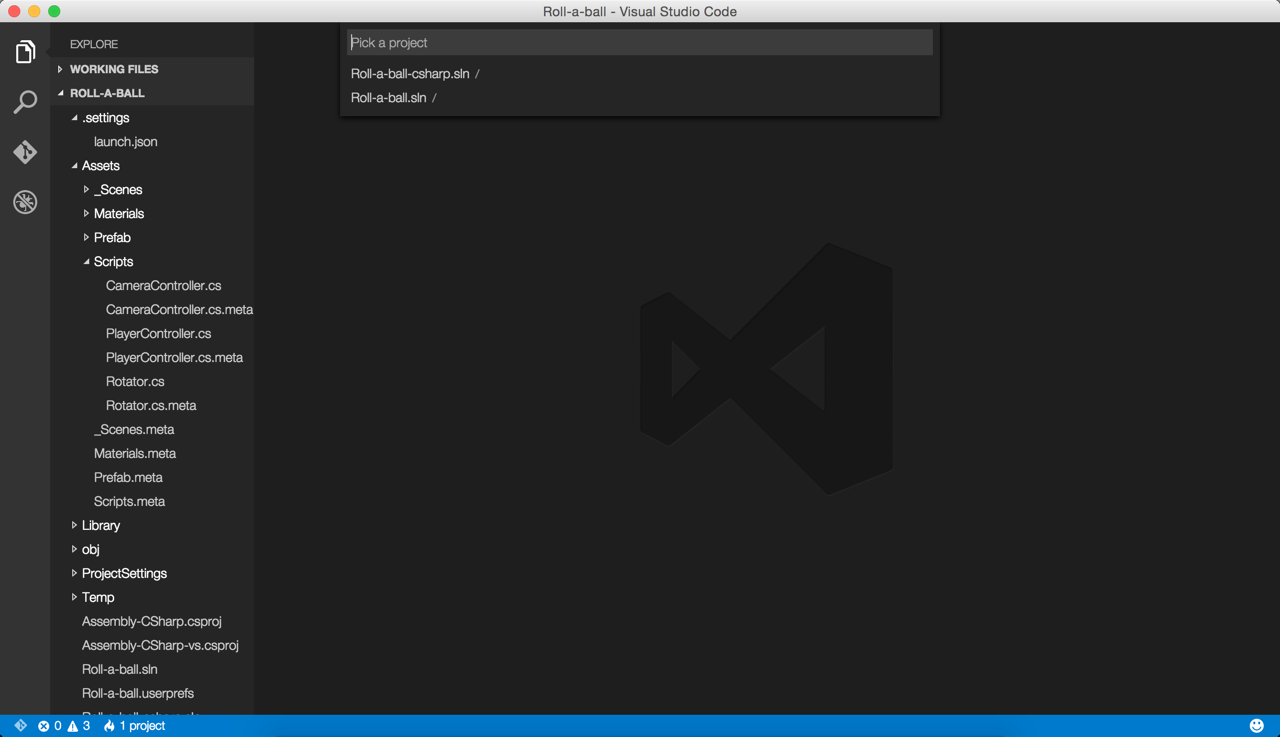Click the Git status bar icon

(x=20, y=726)
